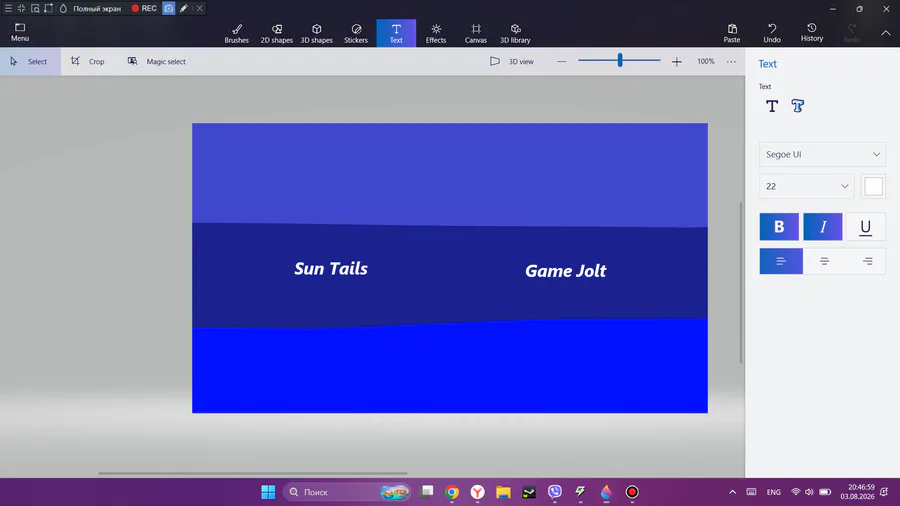
Task: Click the recorder's selection area icon
Action: 49,8
